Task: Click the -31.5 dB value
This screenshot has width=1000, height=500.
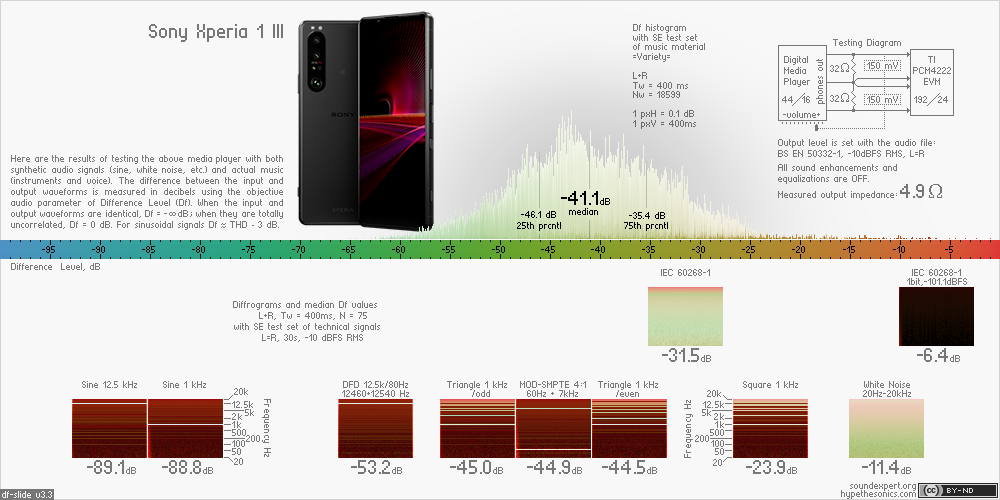Action: pos(686,357)
